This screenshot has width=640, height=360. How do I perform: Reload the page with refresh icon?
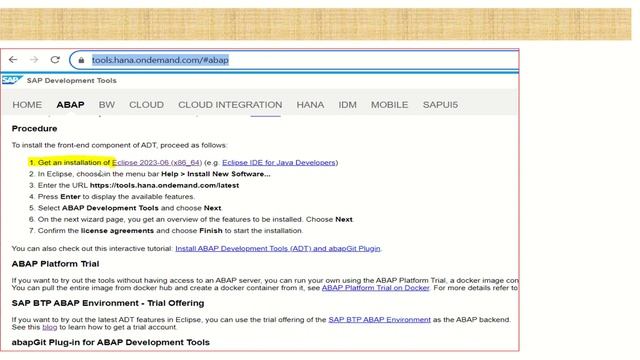coord(55,60)
